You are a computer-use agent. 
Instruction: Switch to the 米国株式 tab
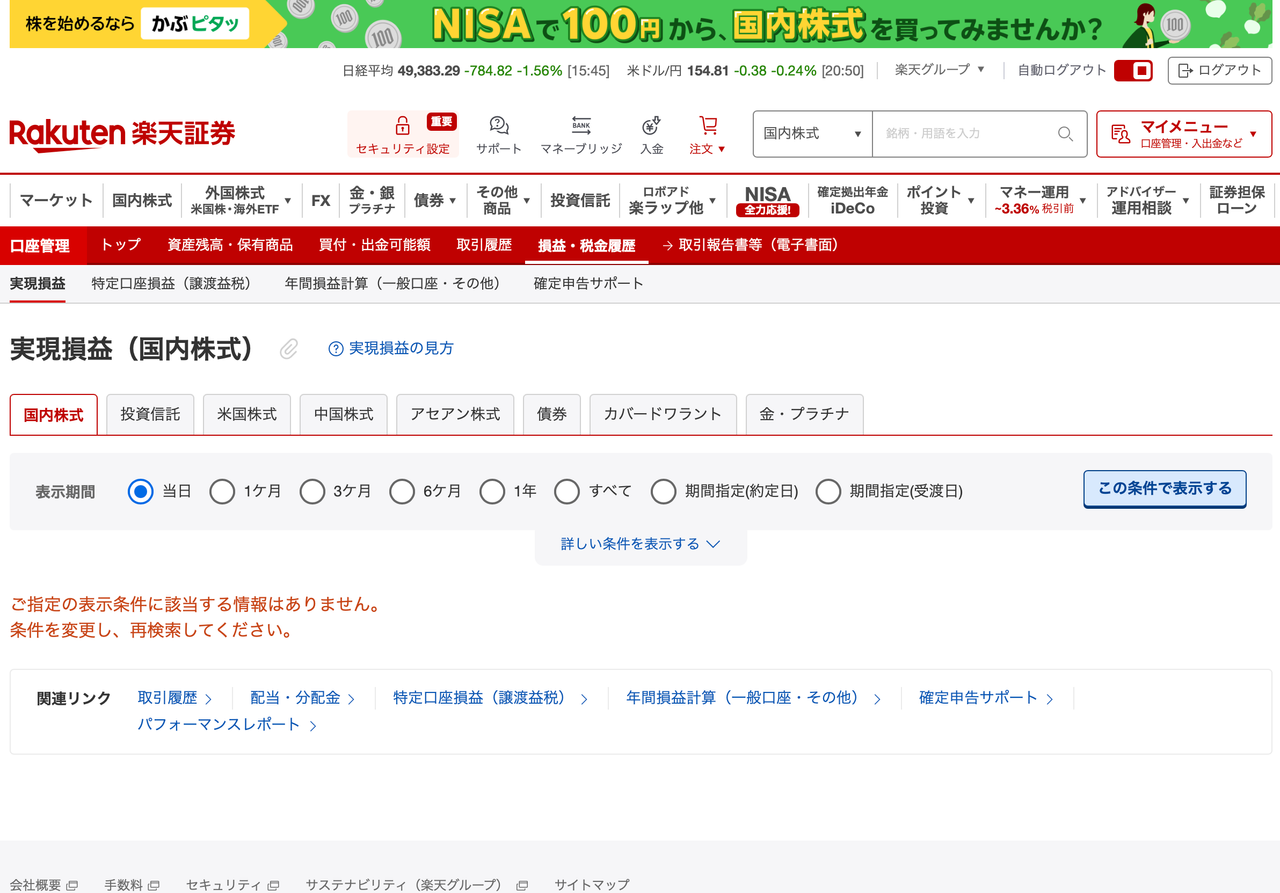[x=246, y=414]
